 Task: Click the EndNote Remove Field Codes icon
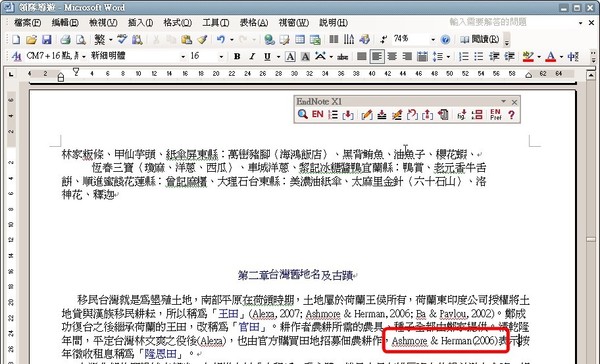427,114
